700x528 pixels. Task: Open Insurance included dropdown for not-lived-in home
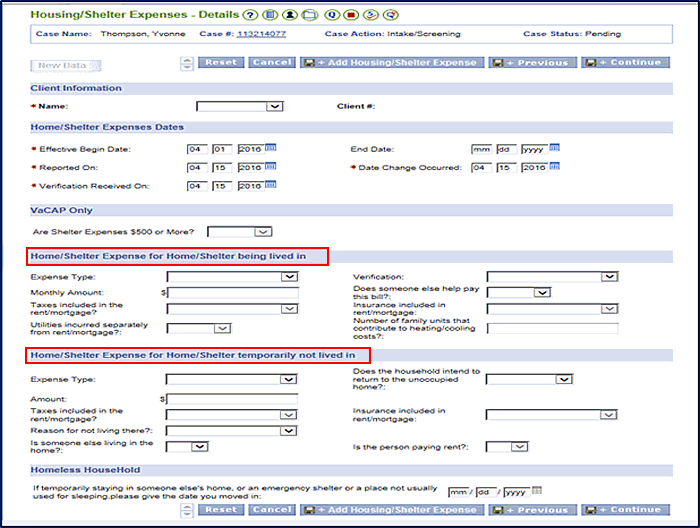[552, 415]
